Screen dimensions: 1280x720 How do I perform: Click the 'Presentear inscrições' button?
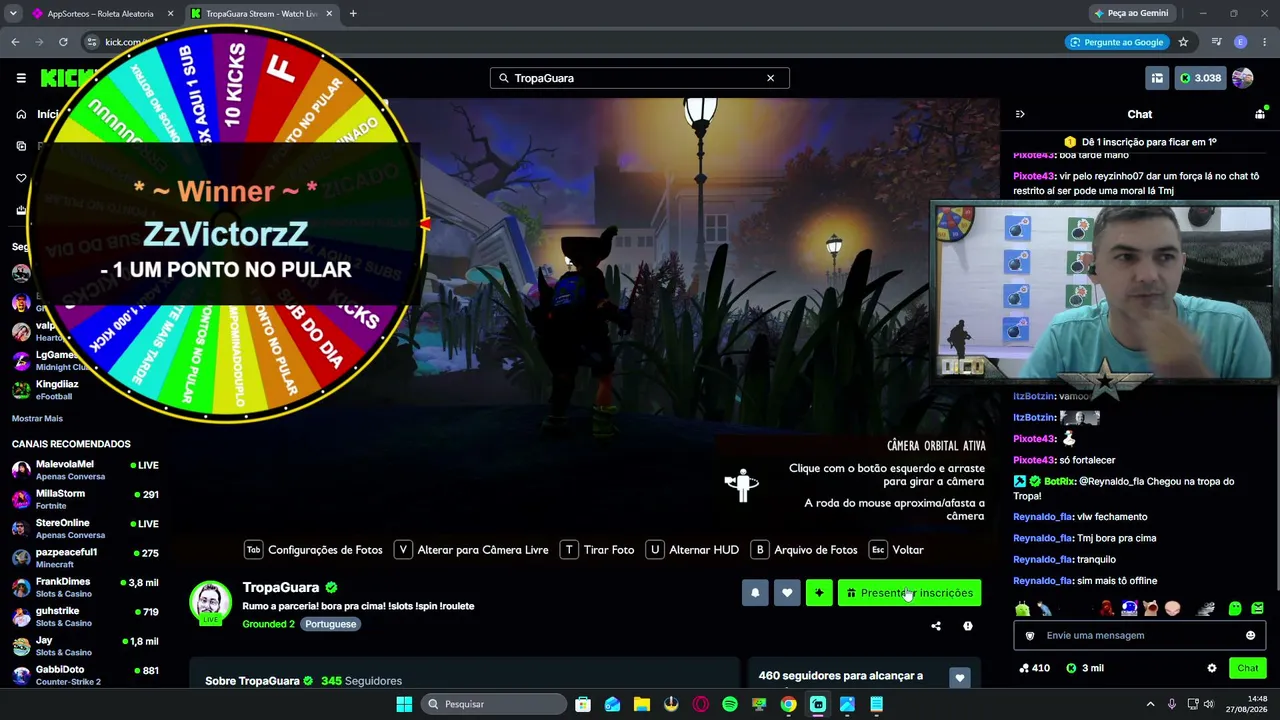(x=909, y=593)
